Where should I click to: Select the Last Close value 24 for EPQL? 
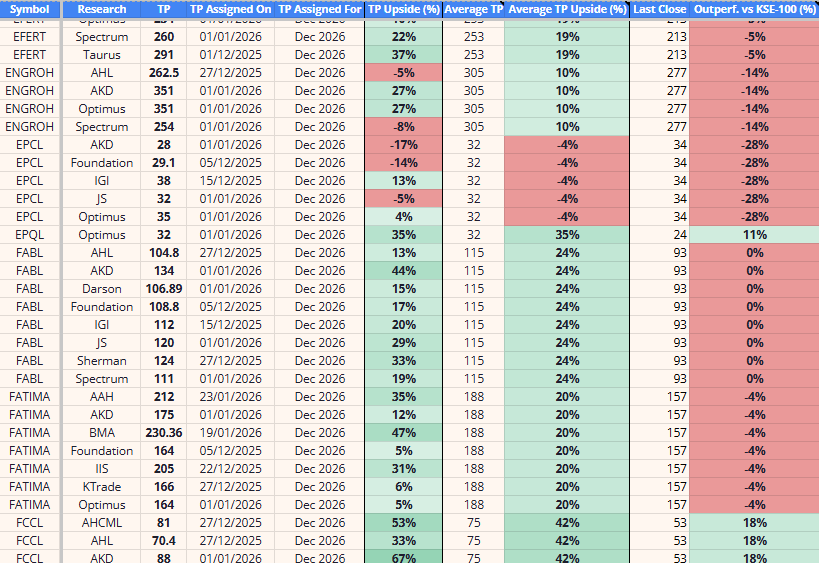[660, 235]
